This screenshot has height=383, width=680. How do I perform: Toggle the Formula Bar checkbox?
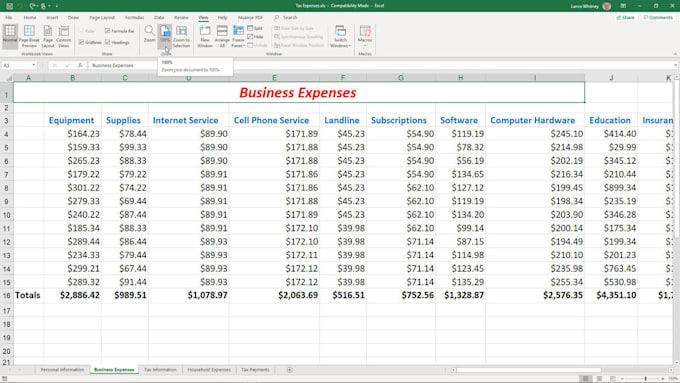click(x=108, y=31)
